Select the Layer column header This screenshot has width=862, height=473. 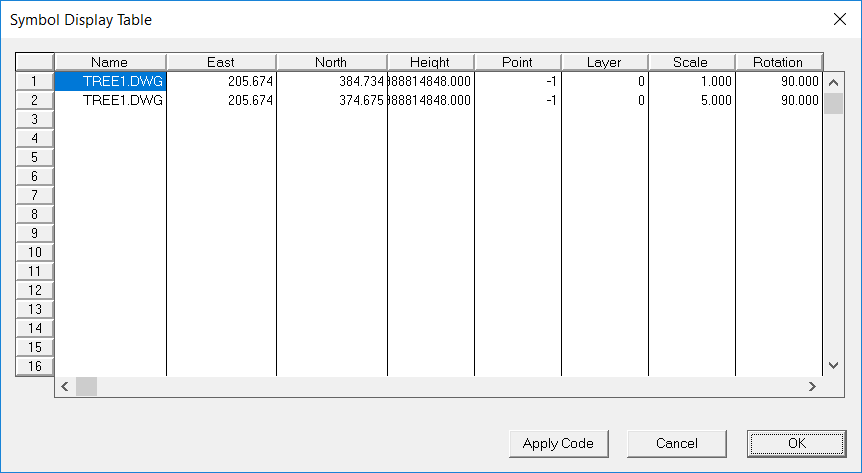[x=604, y=62]
